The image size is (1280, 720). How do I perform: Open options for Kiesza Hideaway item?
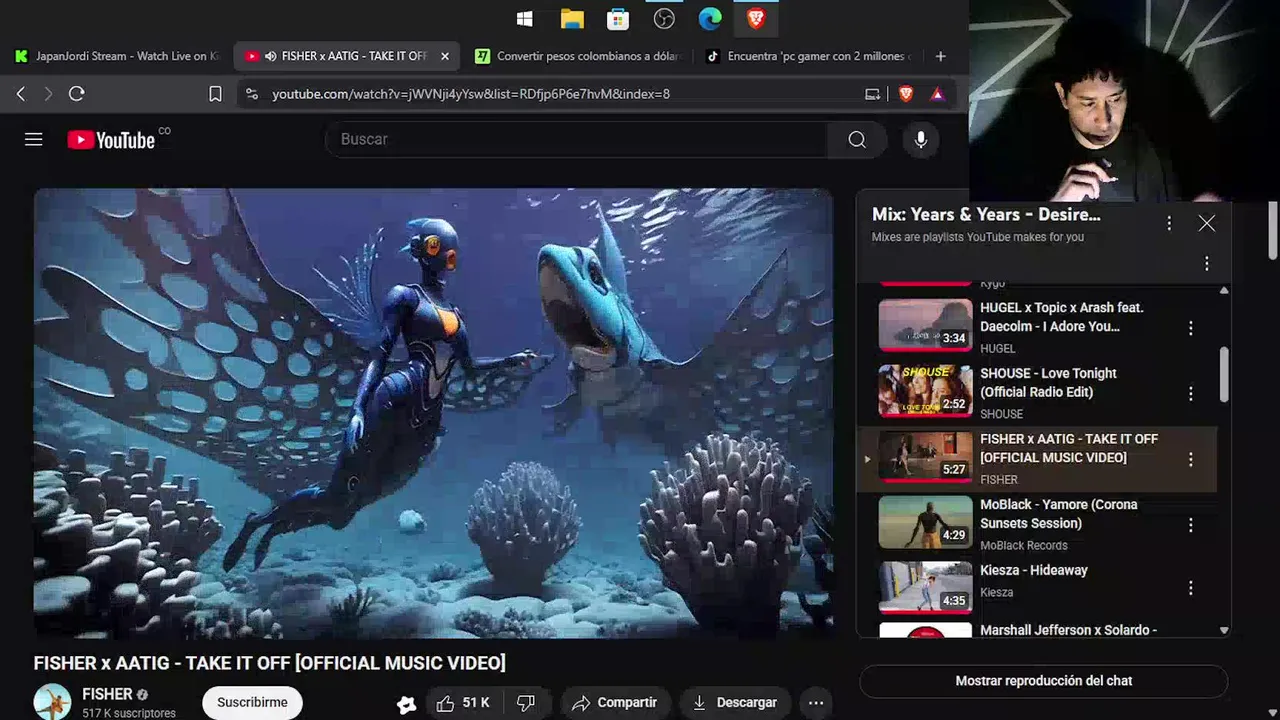[1190, 588]
